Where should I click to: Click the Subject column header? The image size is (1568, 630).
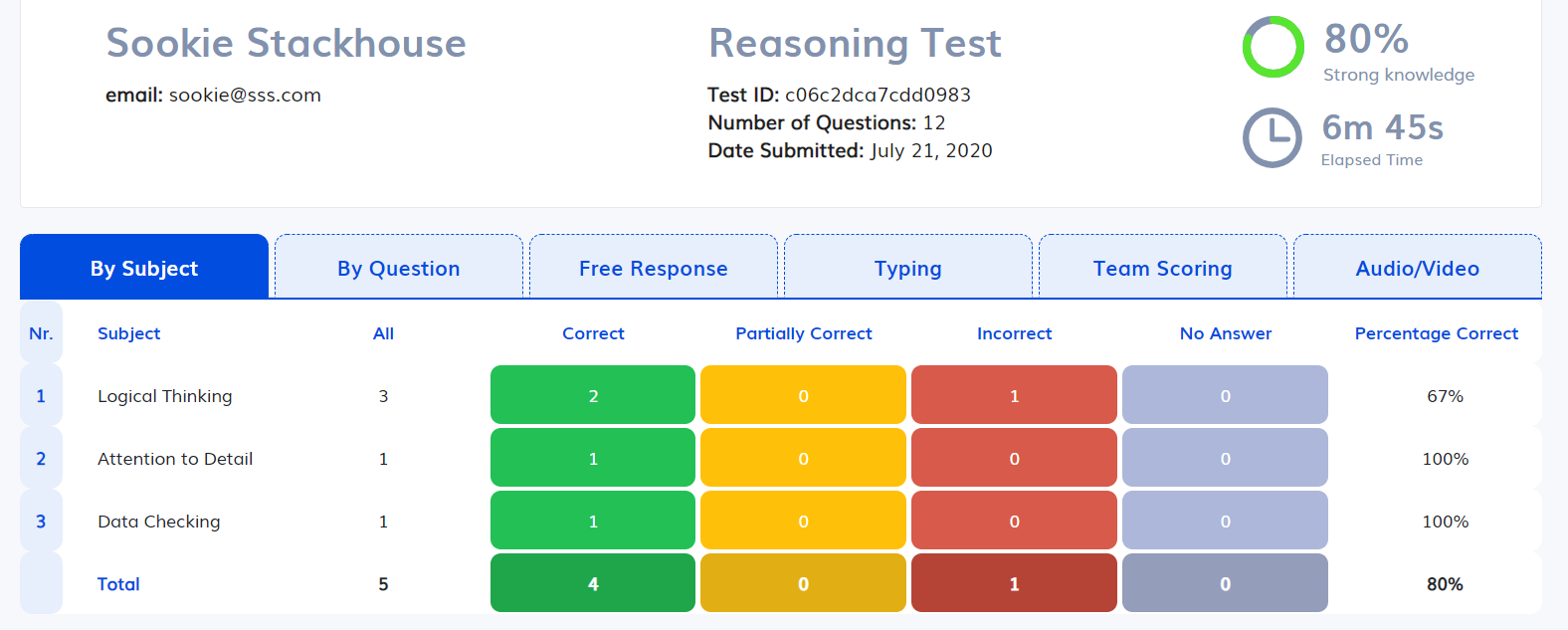click(128, 333)
